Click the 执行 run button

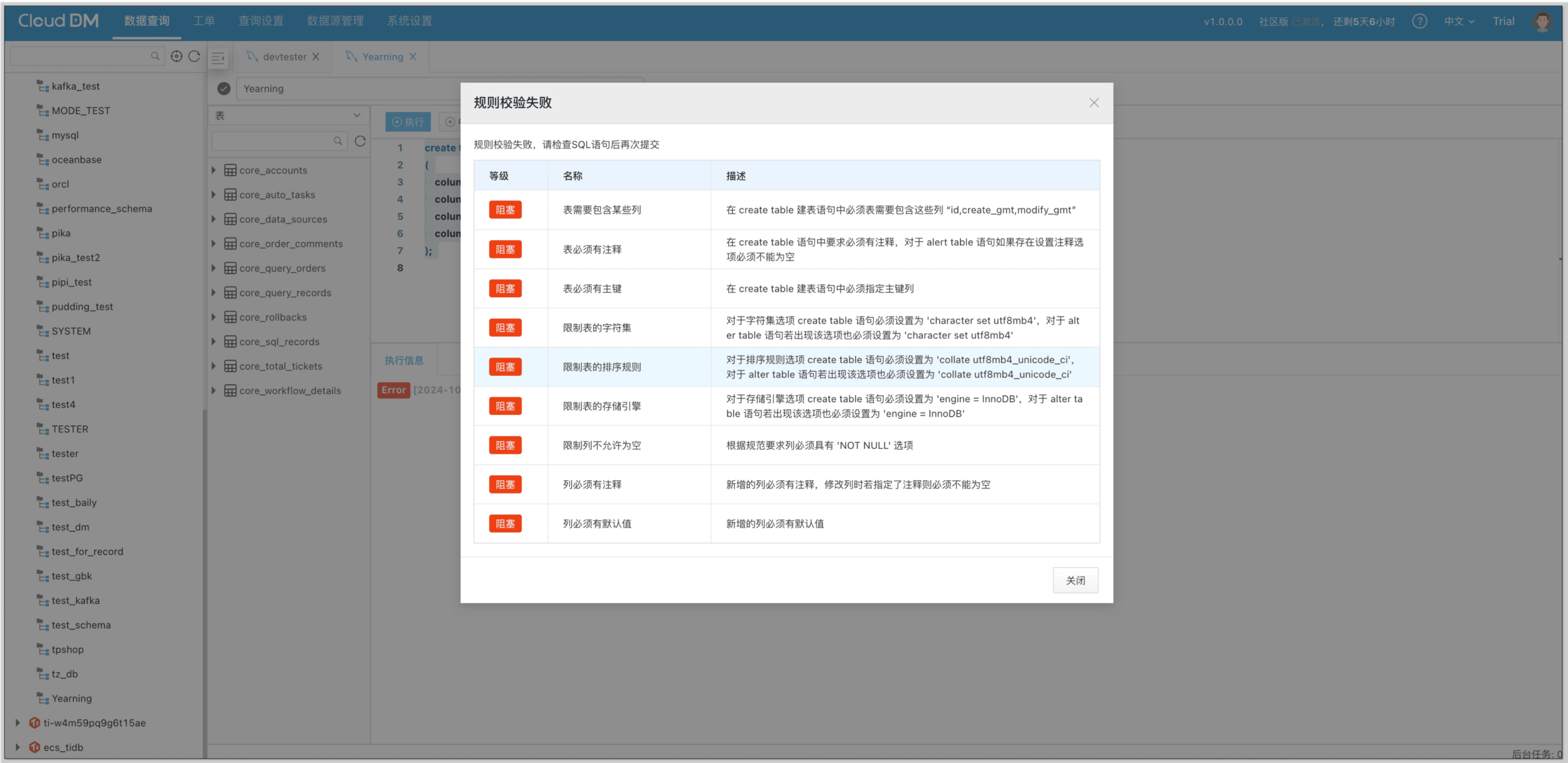[408, 122]
